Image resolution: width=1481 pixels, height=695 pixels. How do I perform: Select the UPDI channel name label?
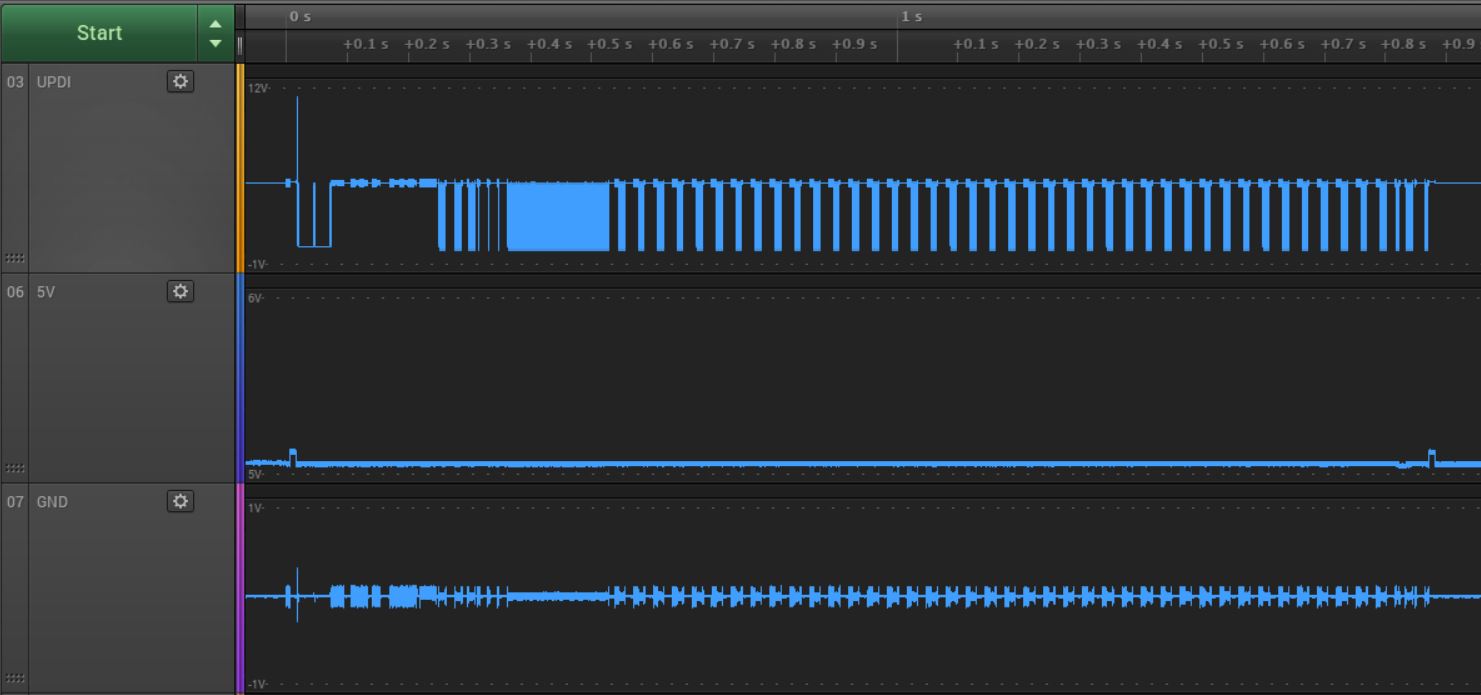[52, 81]
